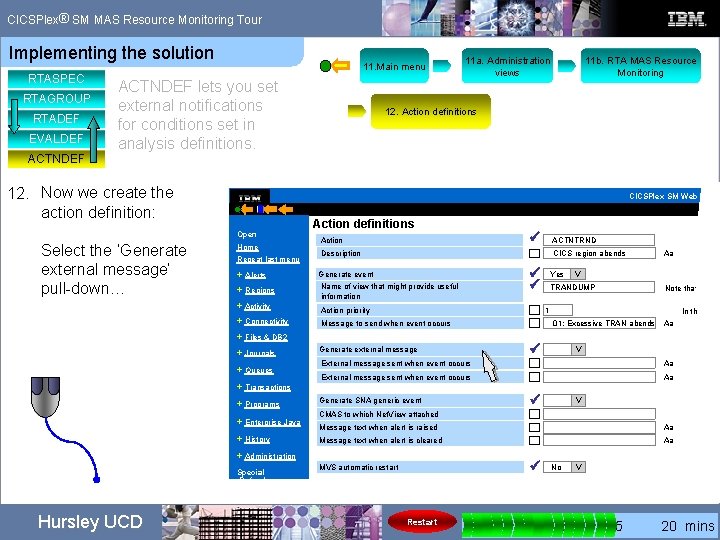Go to step 11a. Administration views

[x=507, y=66]
